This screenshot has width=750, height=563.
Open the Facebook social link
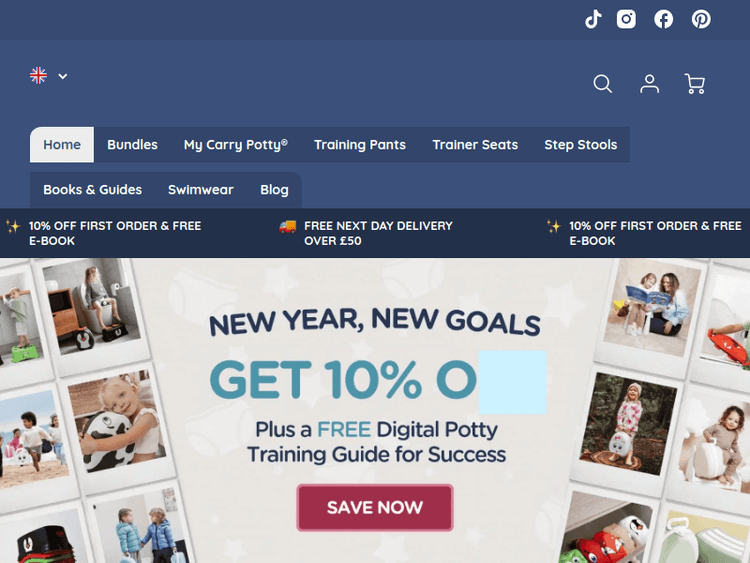click(663, 19)
